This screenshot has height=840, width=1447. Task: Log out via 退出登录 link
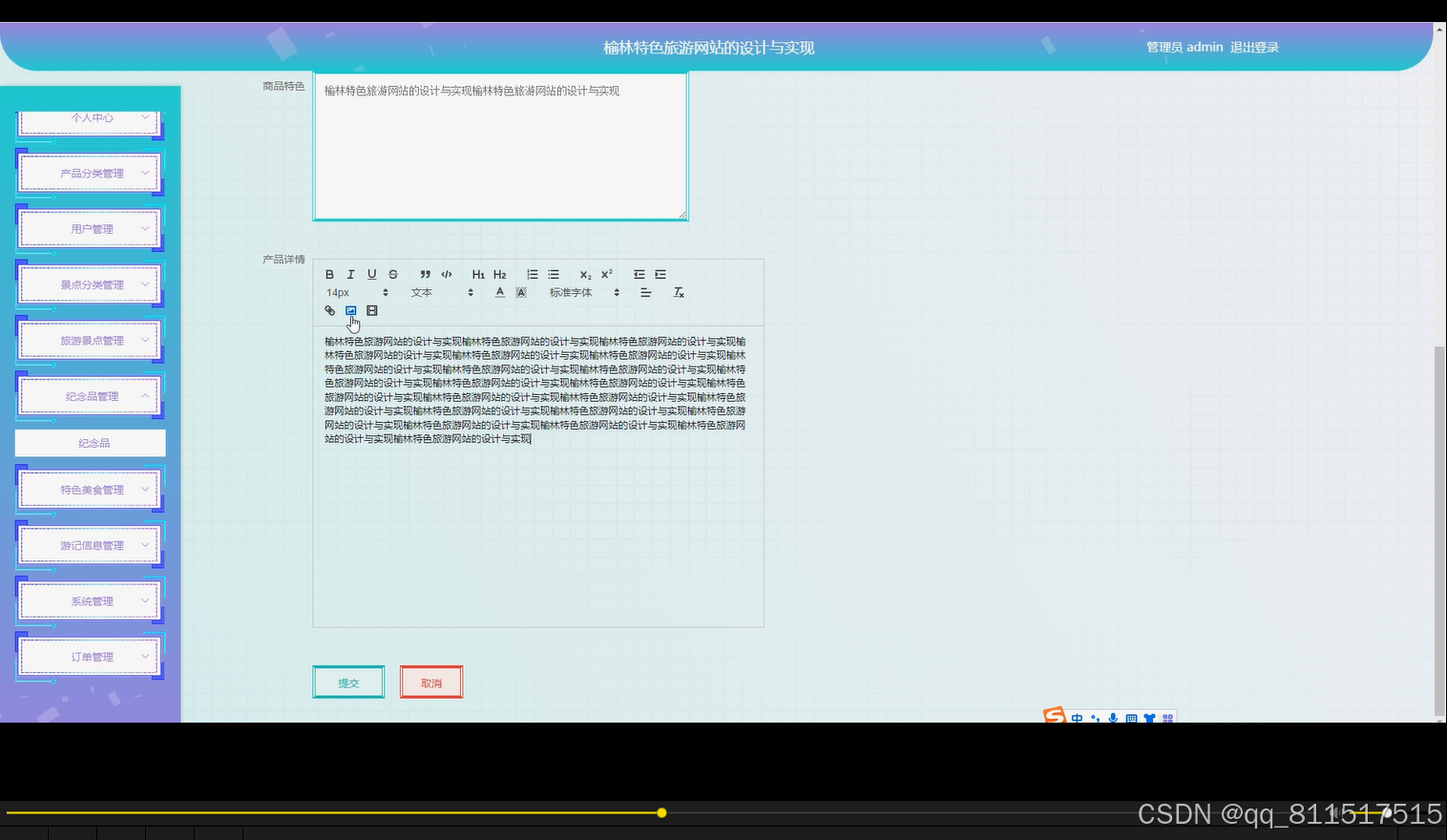[1254, 47]
